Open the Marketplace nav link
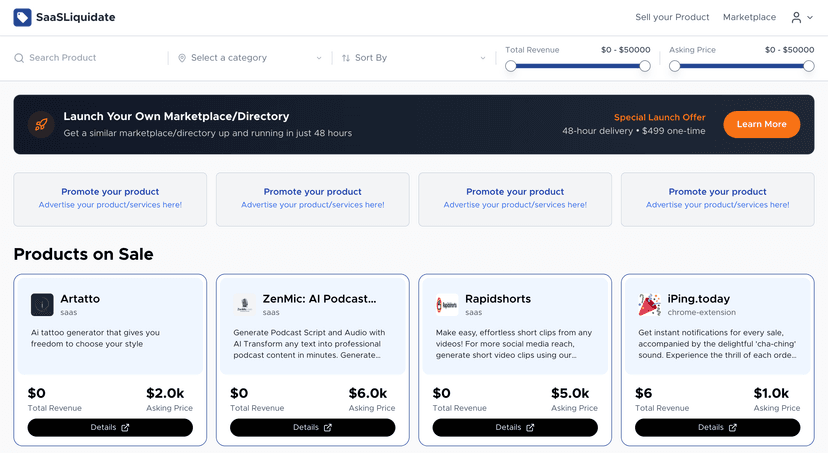Viewport: 828px width, 453px height. [x=749, y=17]
